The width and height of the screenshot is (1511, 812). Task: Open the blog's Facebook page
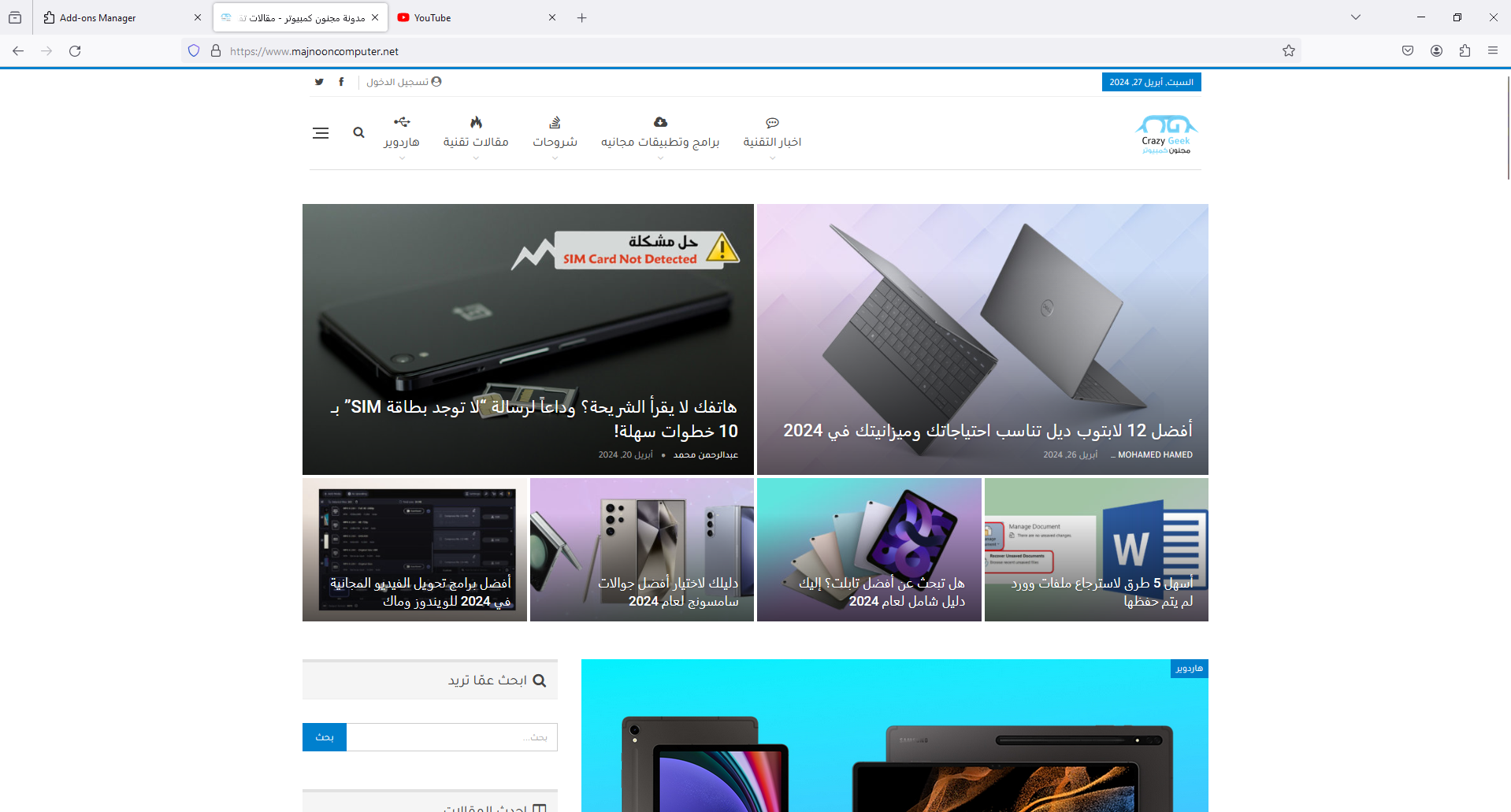coord(341,81)
